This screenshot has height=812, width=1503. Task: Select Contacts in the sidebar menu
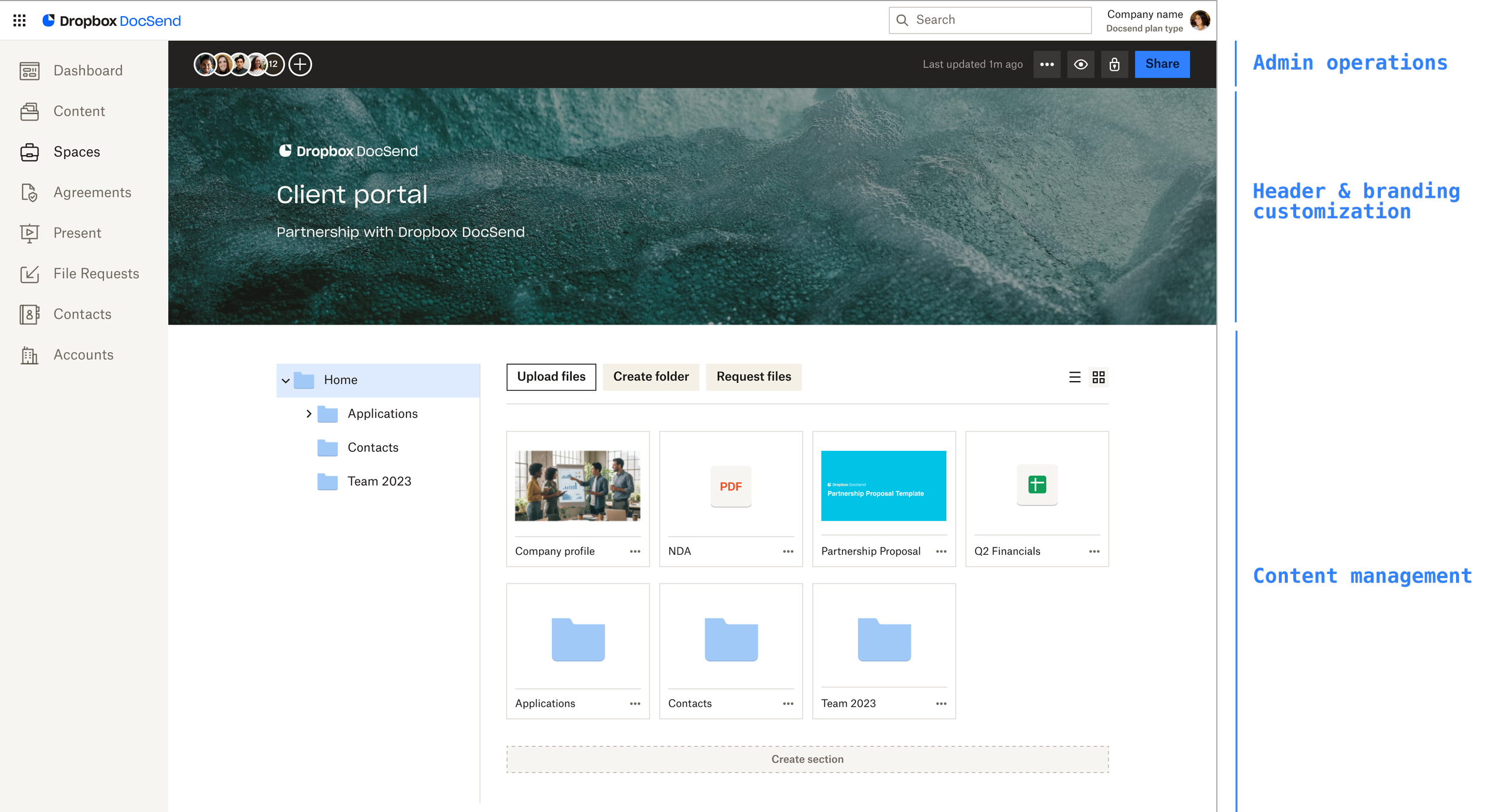[82, 314]
